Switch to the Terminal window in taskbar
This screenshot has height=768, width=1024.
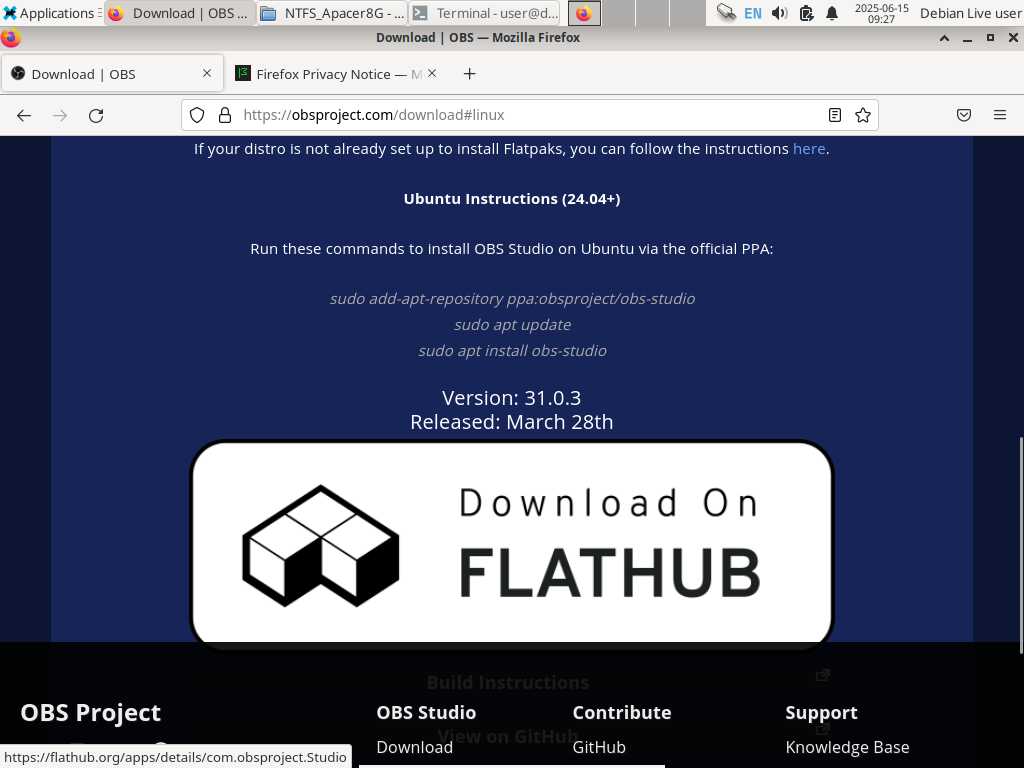point(485,13)
